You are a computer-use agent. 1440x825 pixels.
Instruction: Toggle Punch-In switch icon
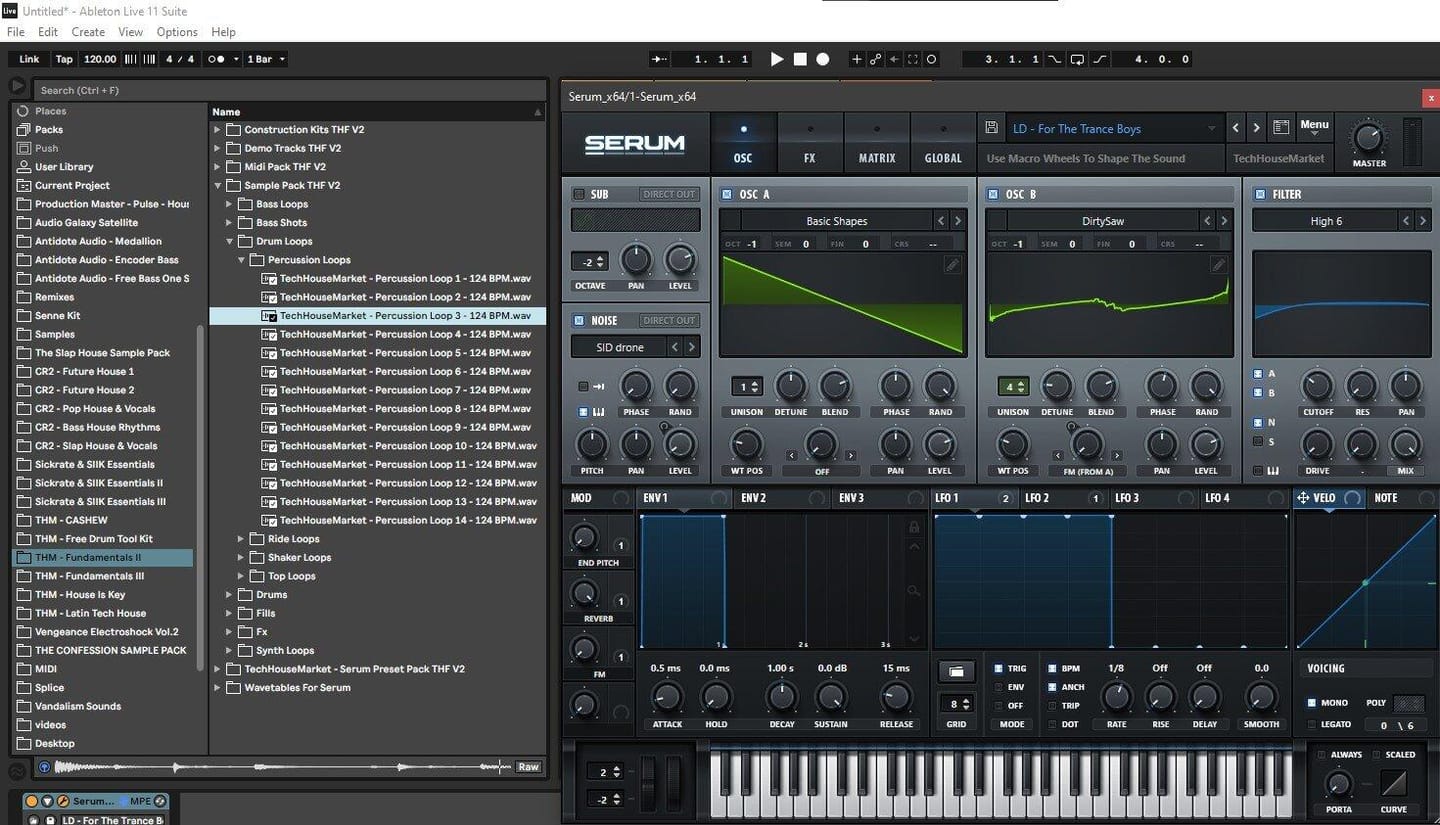[1054, 59]
